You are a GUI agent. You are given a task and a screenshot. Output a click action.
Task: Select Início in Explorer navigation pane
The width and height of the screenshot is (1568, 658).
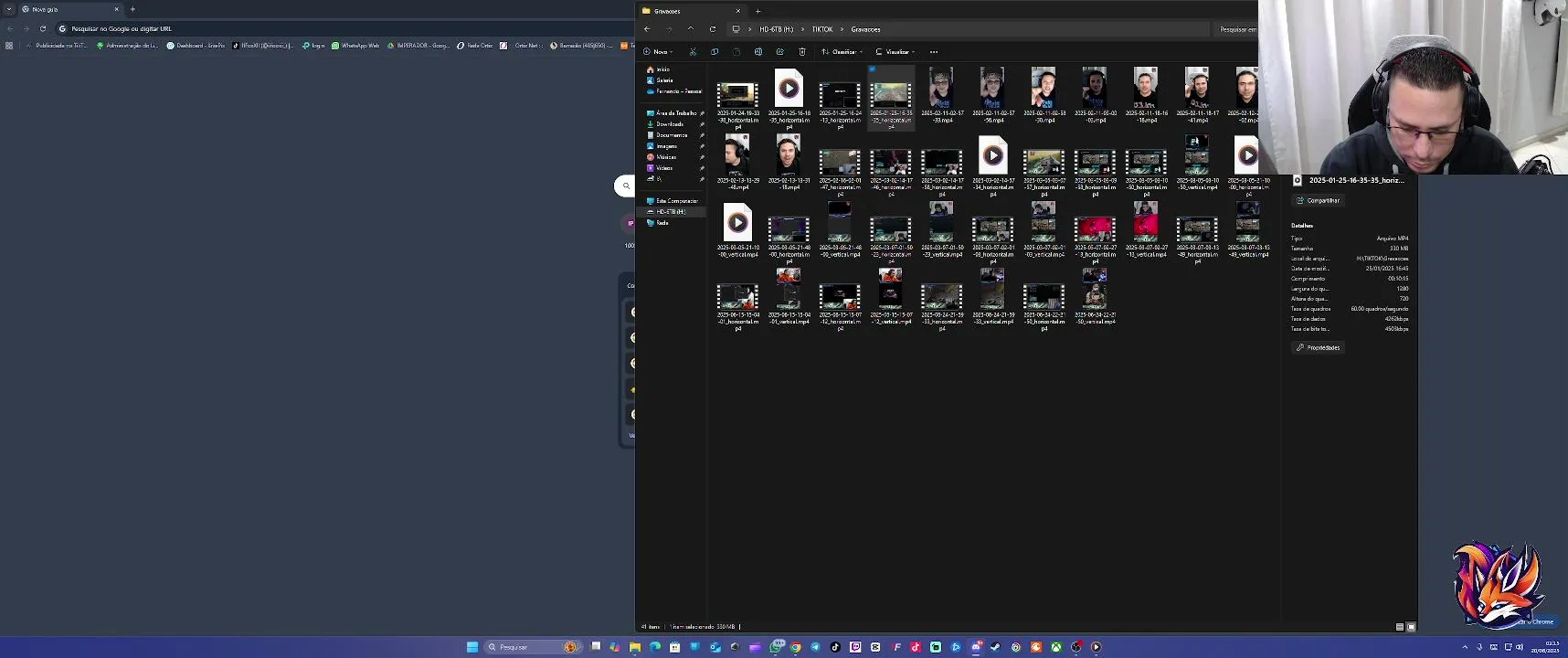click(659, 69)
